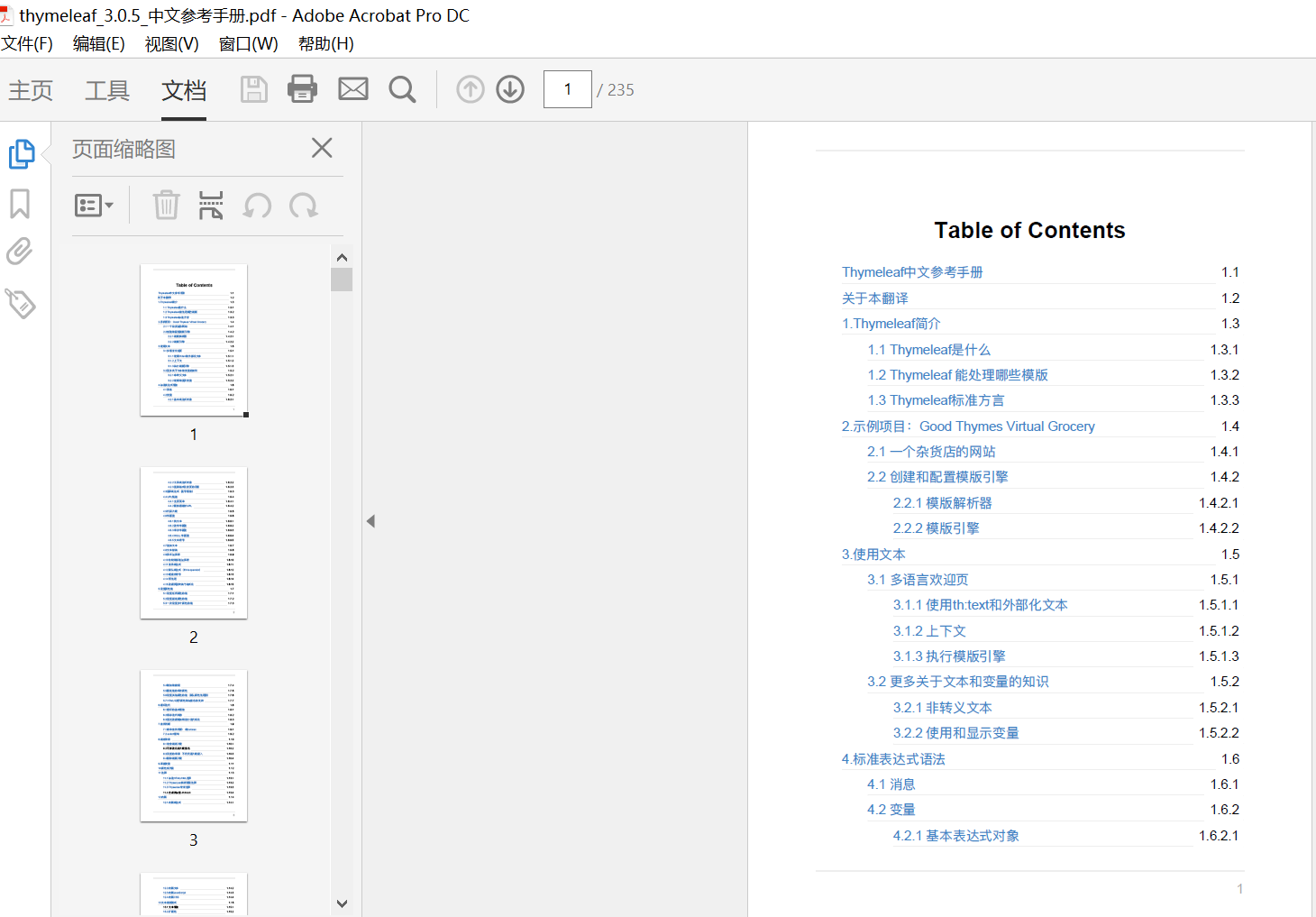1316x917 pixels.
Task: Click thumbnail panel scroll up arrow
Action: tap(342, 257)
